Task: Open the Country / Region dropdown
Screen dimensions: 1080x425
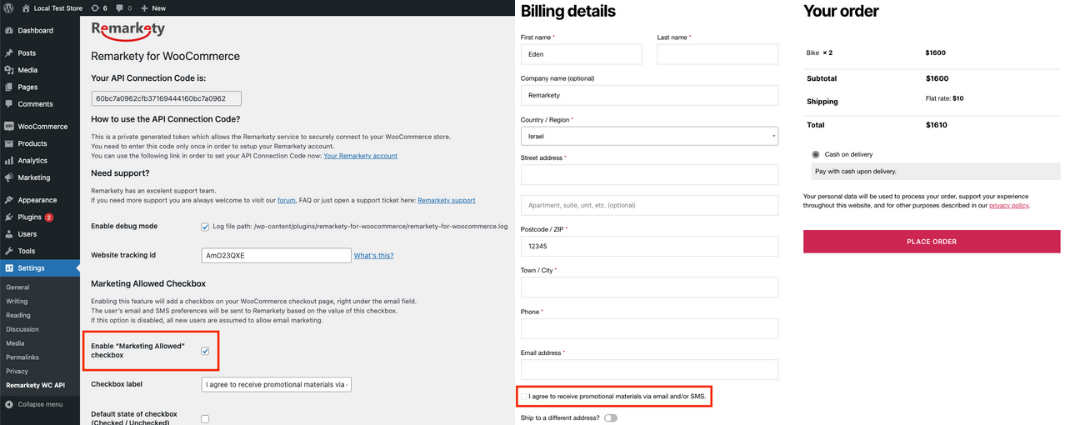Action: tap(650, 136)
